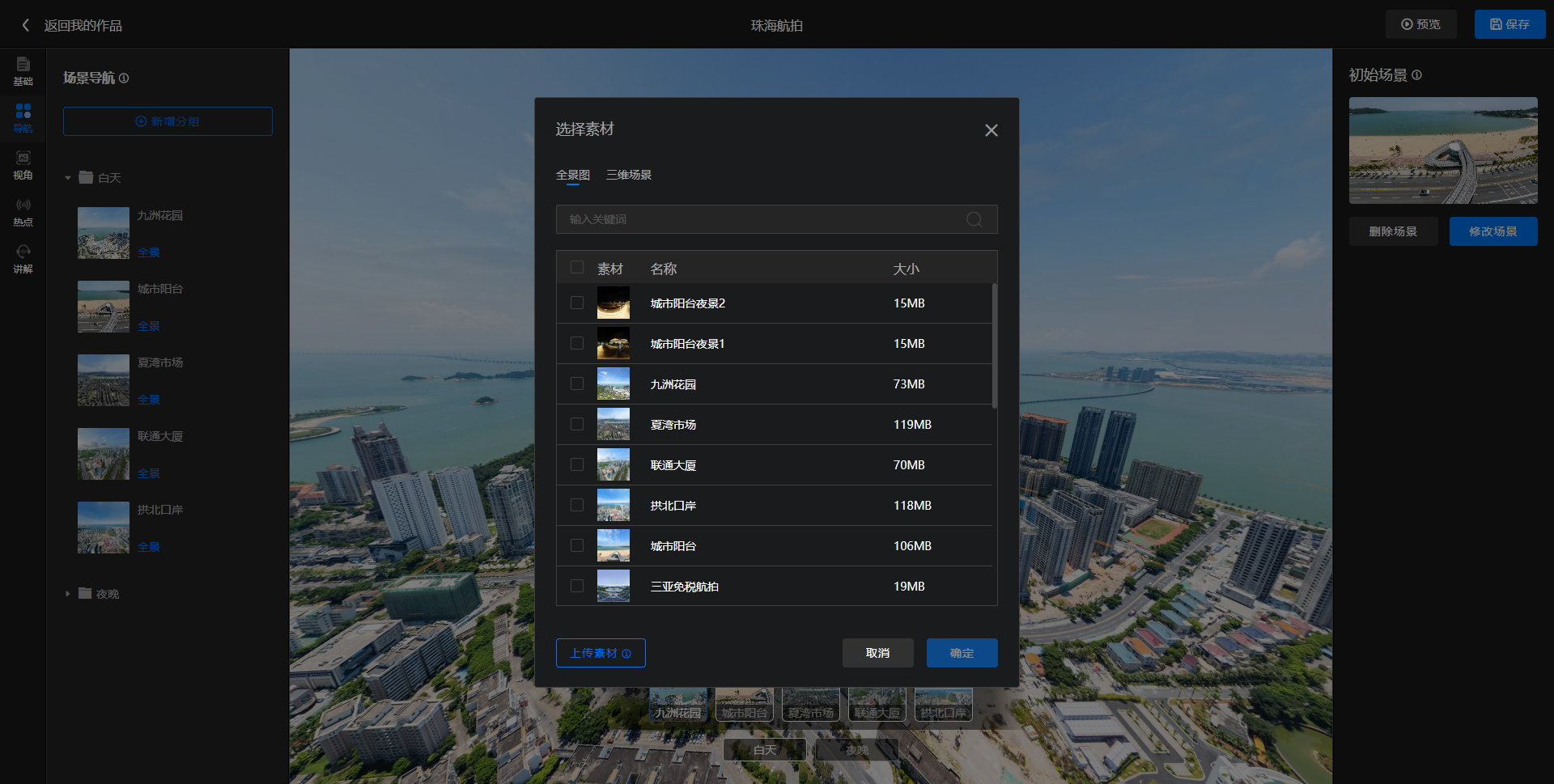This screenshot has height=784, width=1554.
Task: Expand the 夜晚 folder group
Action: 68,594
